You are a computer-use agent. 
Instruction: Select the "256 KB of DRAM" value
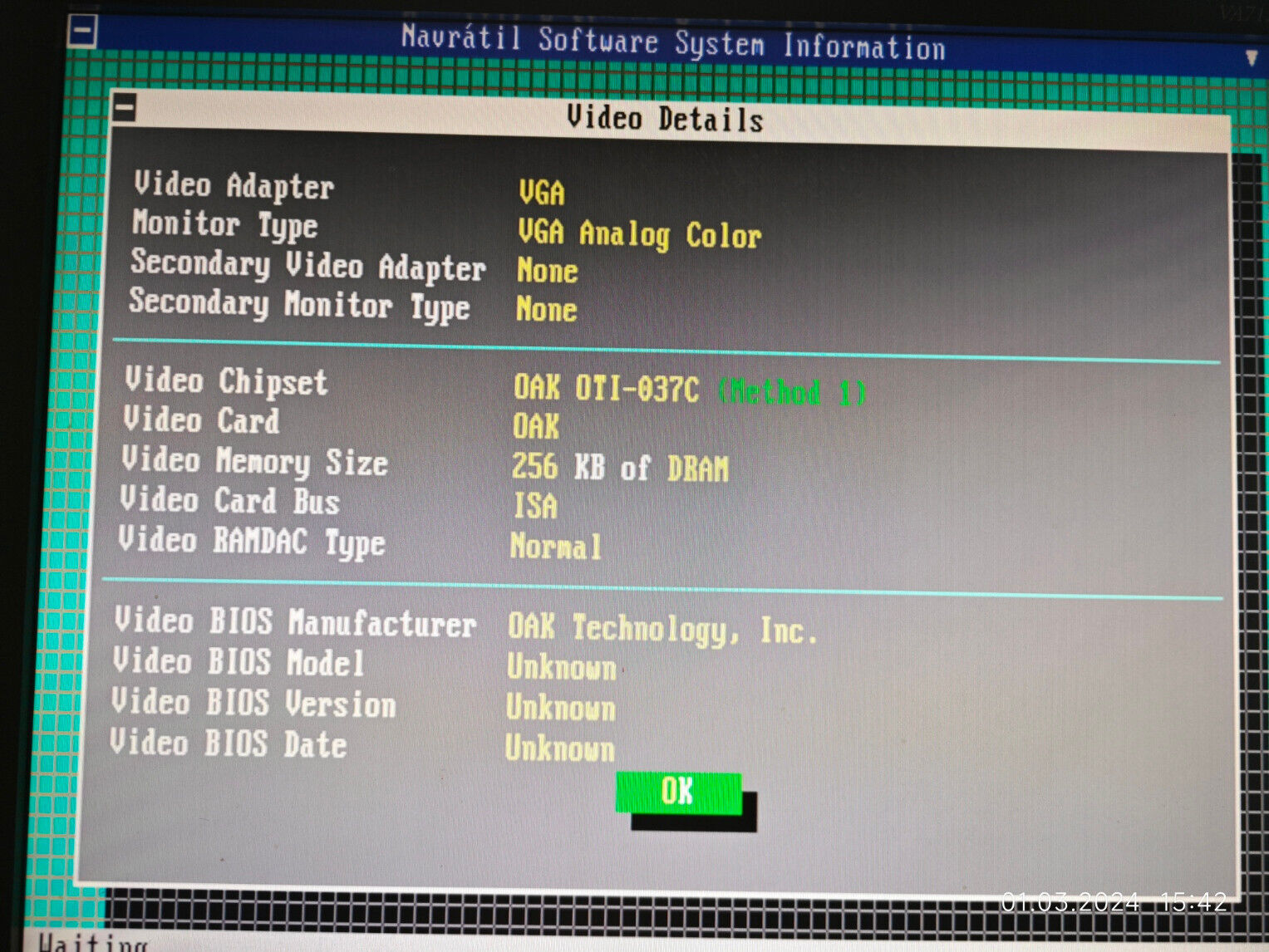(620, 468)
